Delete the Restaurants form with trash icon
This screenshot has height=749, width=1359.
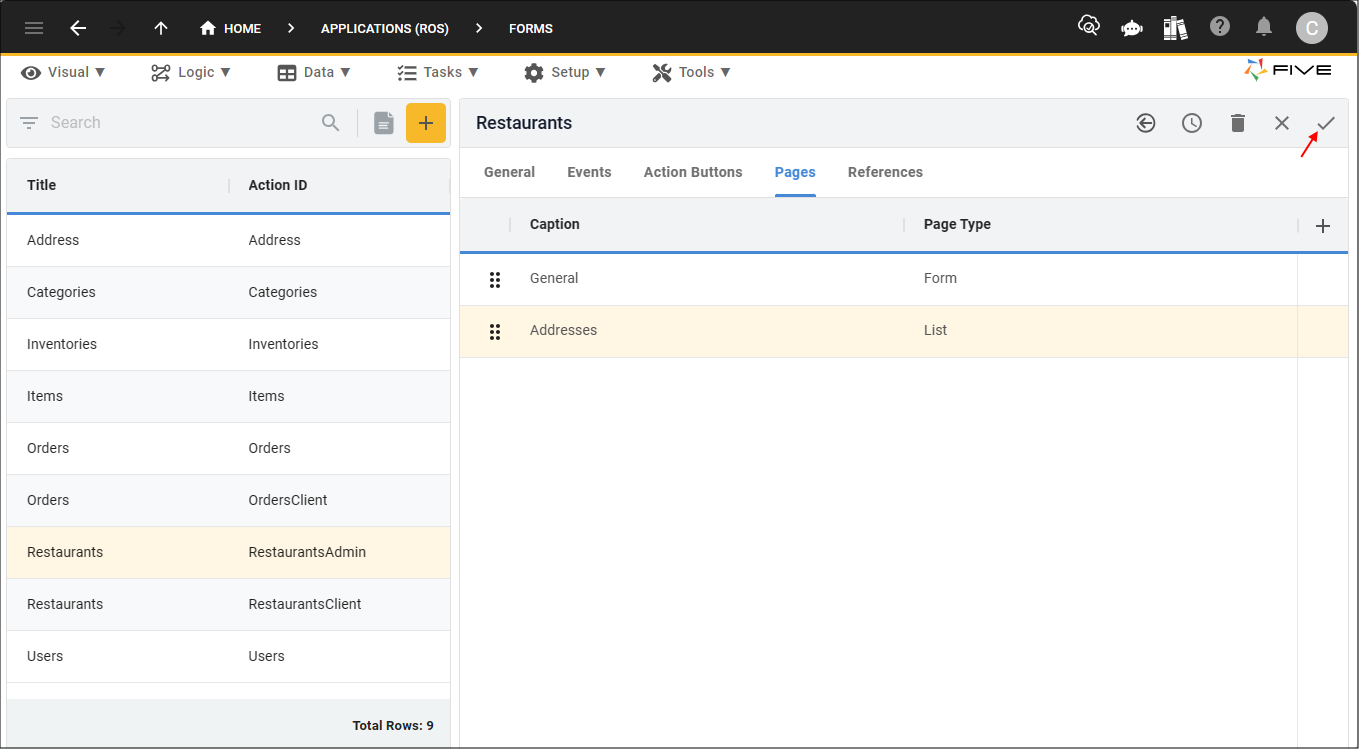pos(1238,123)
